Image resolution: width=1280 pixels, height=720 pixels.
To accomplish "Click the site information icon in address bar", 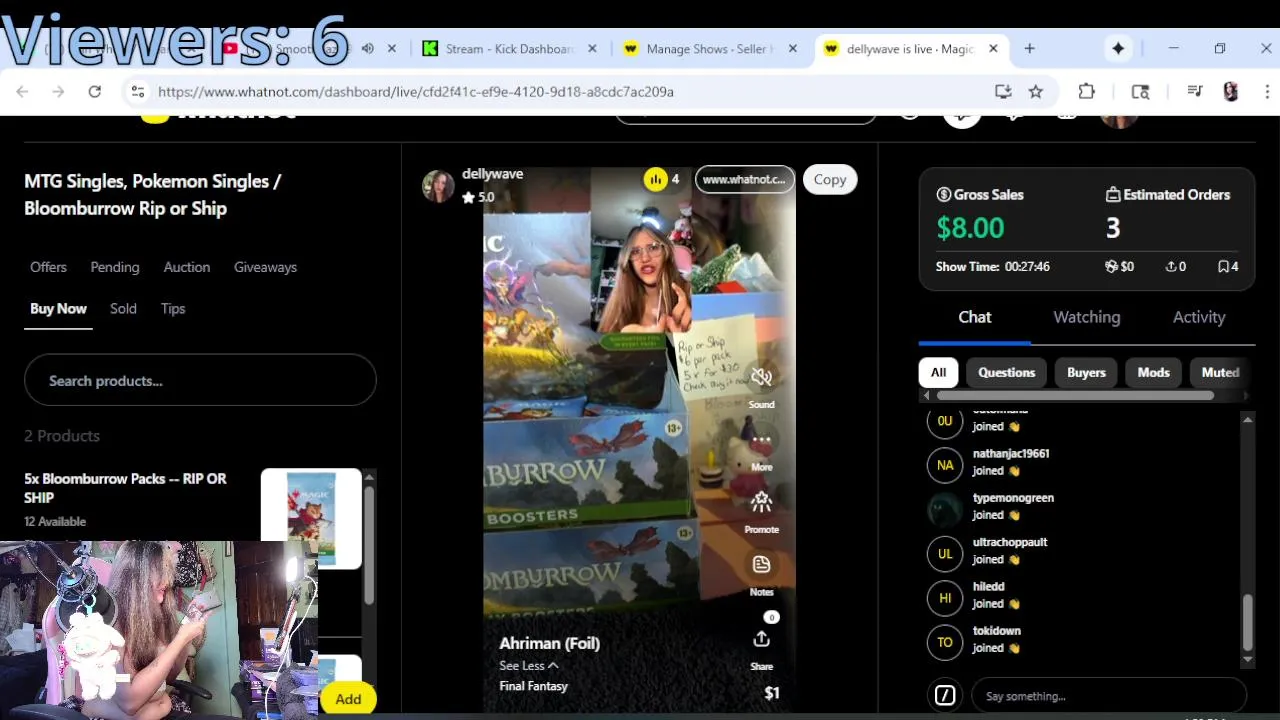I will (138, 91).
